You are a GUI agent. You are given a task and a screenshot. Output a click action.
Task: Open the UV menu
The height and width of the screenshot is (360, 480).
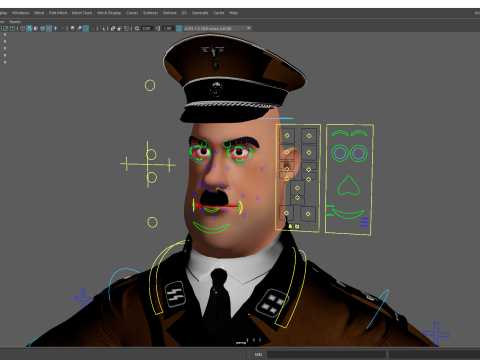pyautogui.click(x=184, y=13)
